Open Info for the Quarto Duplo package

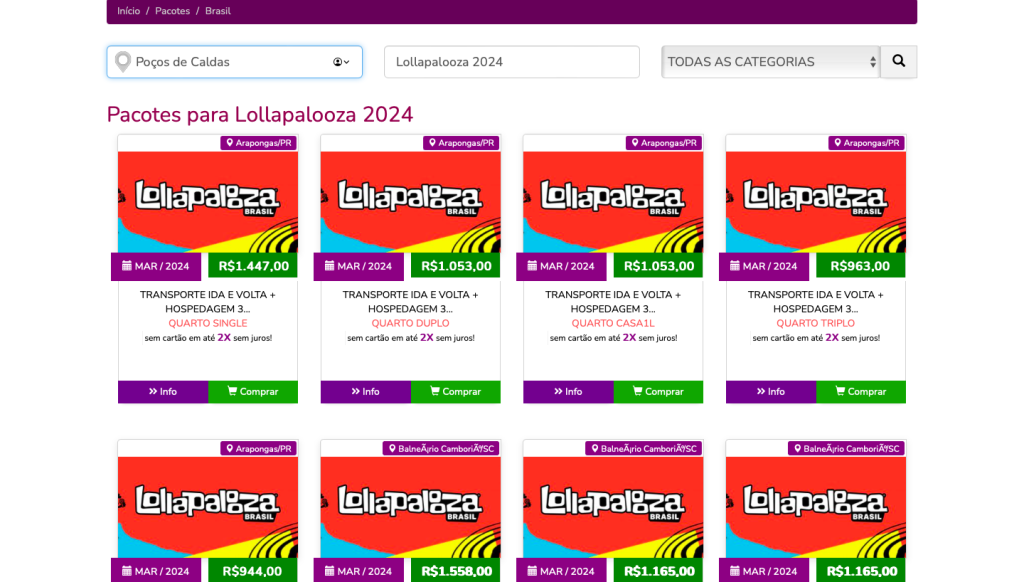coord(365,392)
